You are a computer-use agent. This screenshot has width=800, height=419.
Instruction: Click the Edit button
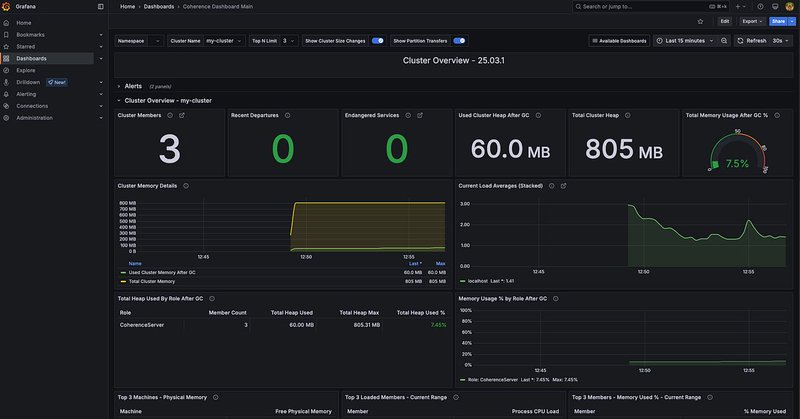coord(724,21)
